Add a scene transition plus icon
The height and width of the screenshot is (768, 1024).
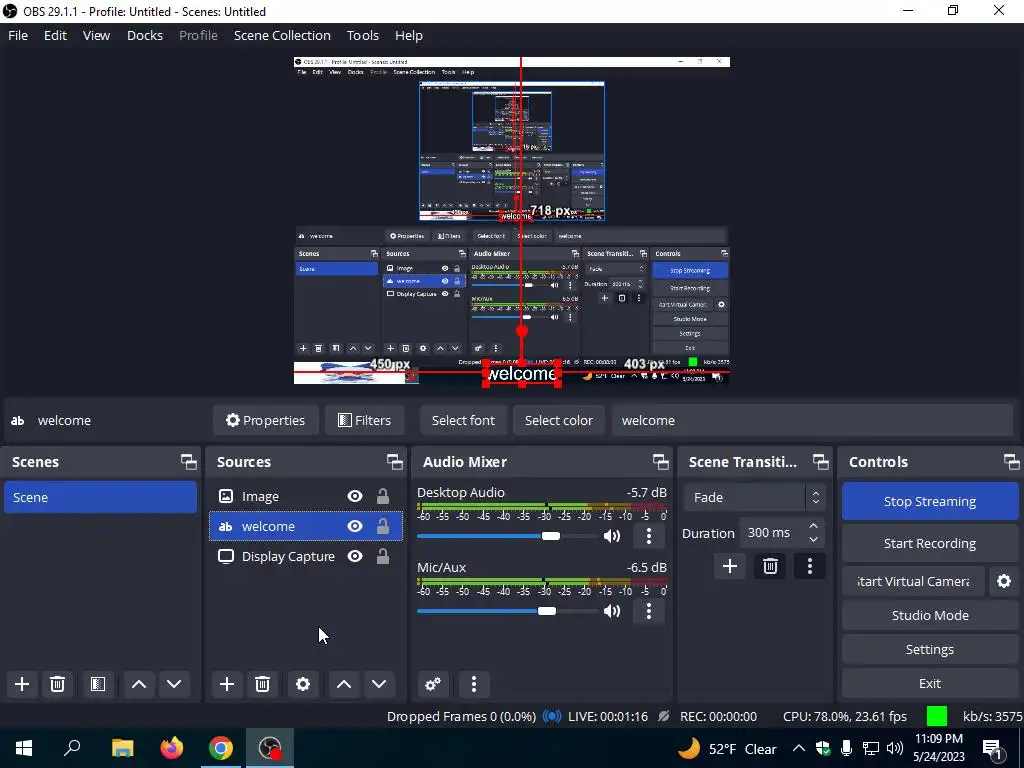(729, 566)
